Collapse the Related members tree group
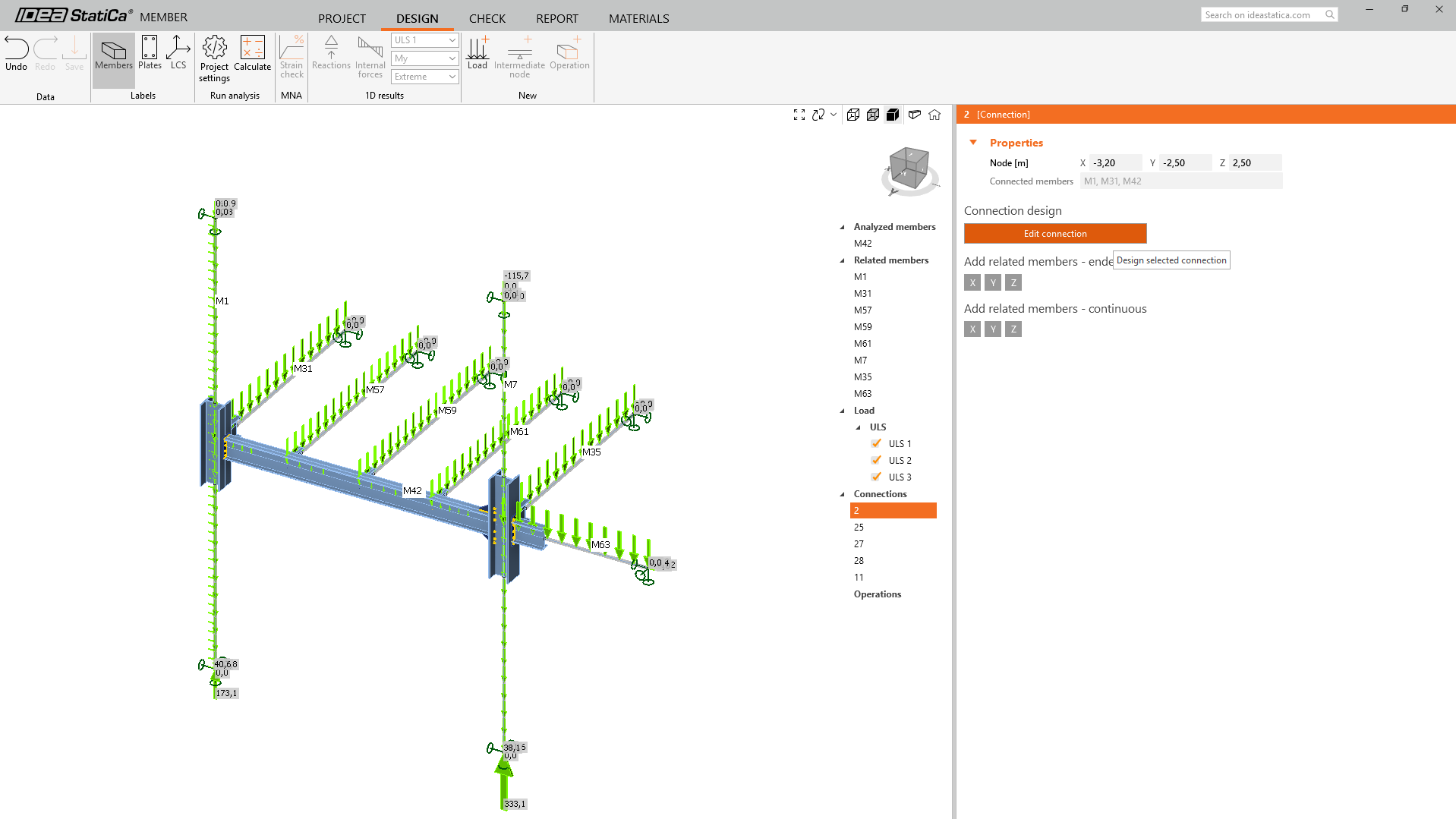This screenshot has width=1456, height=819. point(842,260)
